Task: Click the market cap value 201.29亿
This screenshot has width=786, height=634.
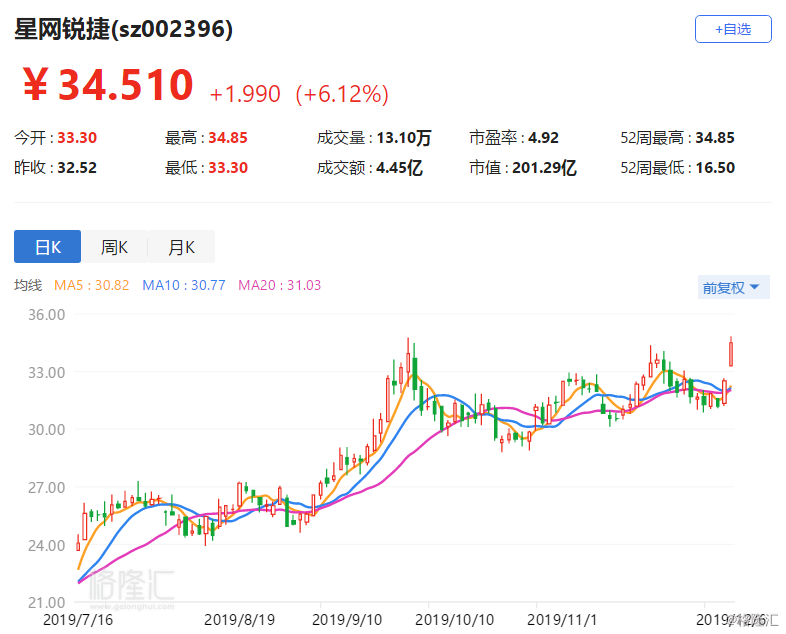Action: [x=544, y=167]
